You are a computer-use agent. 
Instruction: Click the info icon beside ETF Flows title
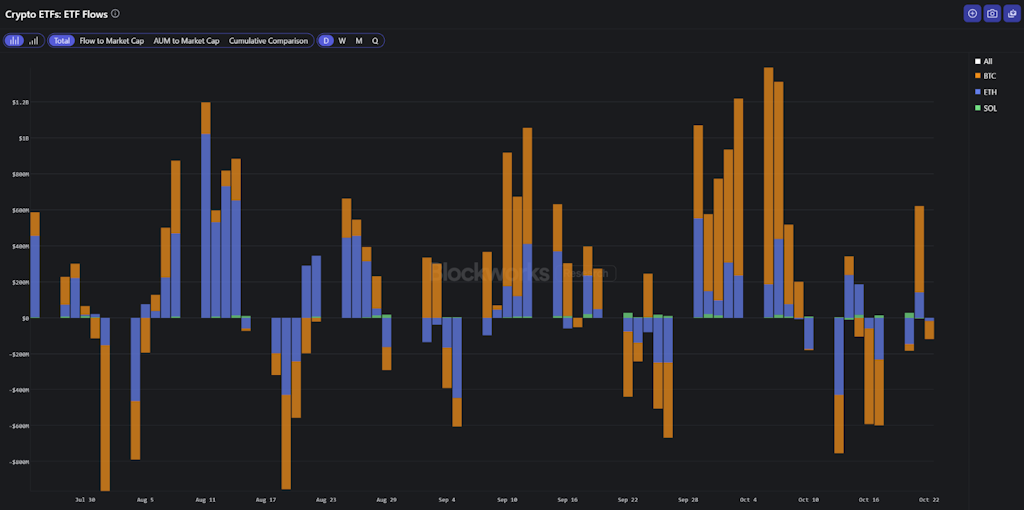[x=115, y=14]
